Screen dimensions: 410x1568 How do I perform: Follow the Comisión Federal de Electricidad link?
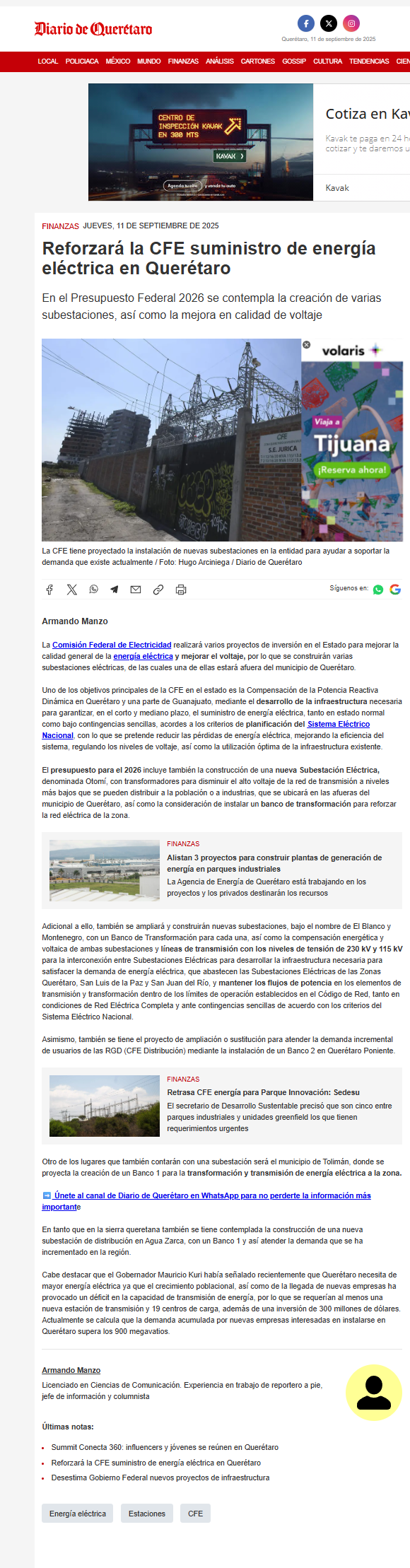coord(112,645)
